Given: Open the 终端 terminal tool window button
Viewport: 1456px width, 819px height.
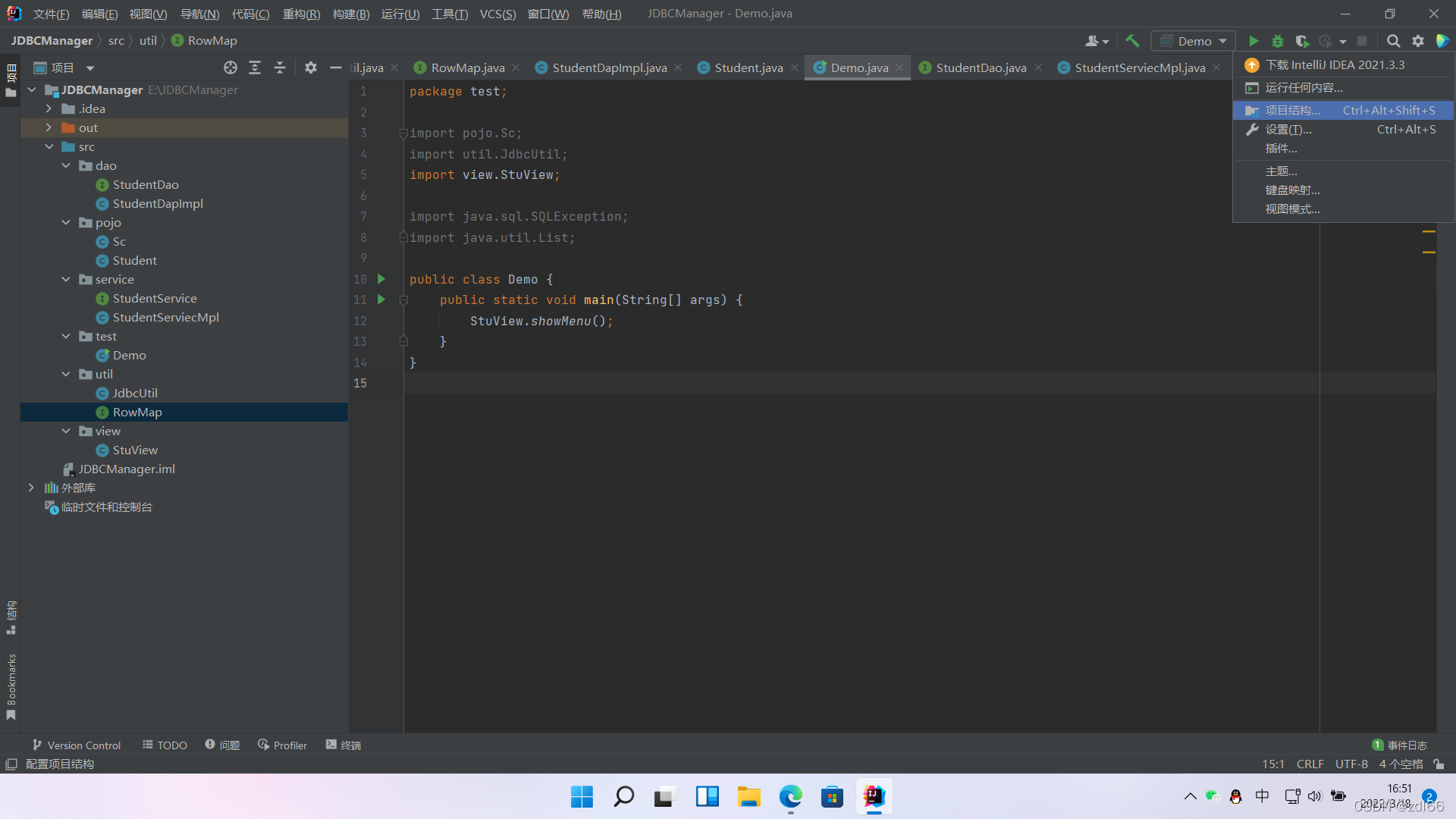Looking at the screenshot, I should click(344, 745).
